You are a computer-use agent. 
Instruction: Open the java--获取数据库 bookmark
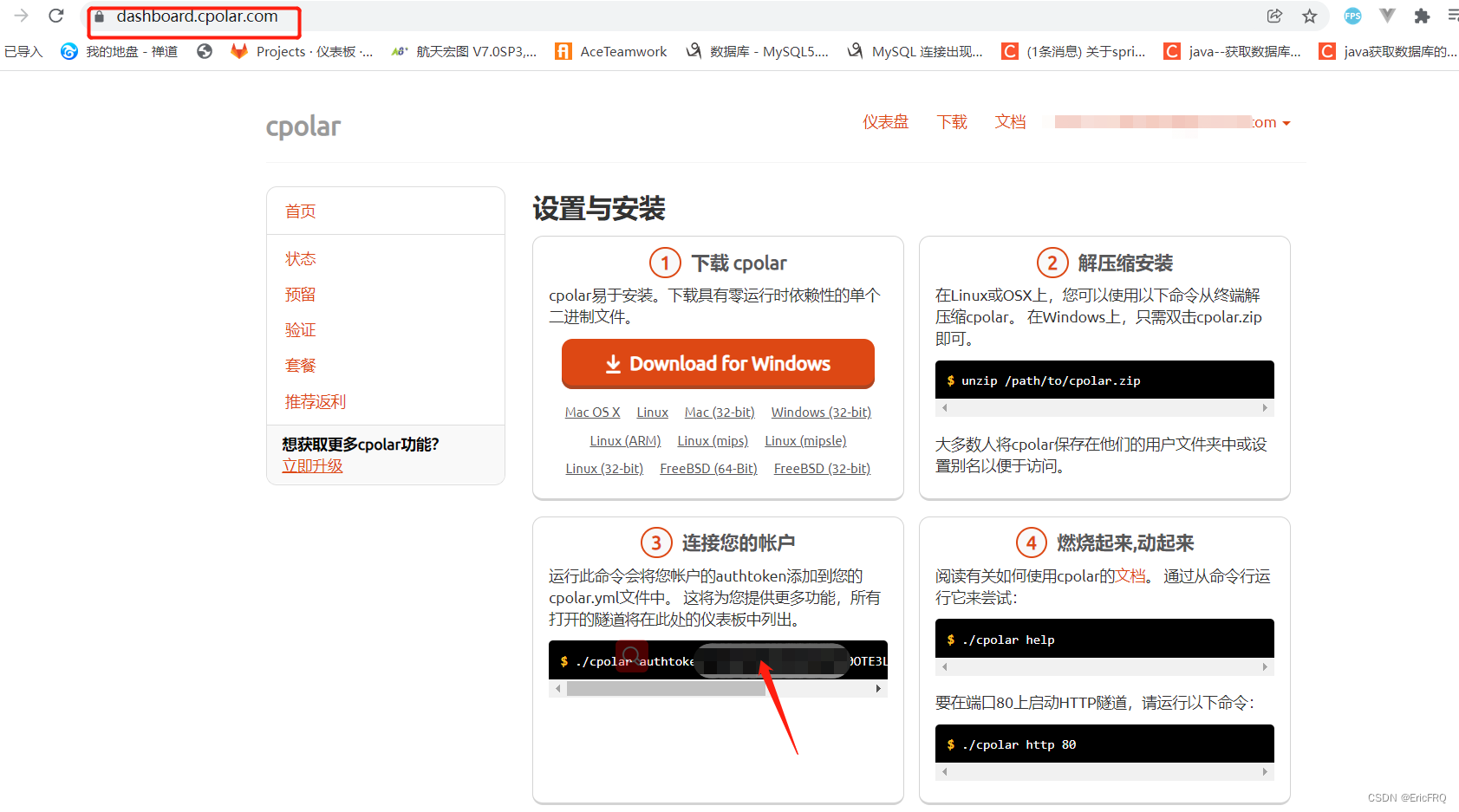coord(1233,52)
